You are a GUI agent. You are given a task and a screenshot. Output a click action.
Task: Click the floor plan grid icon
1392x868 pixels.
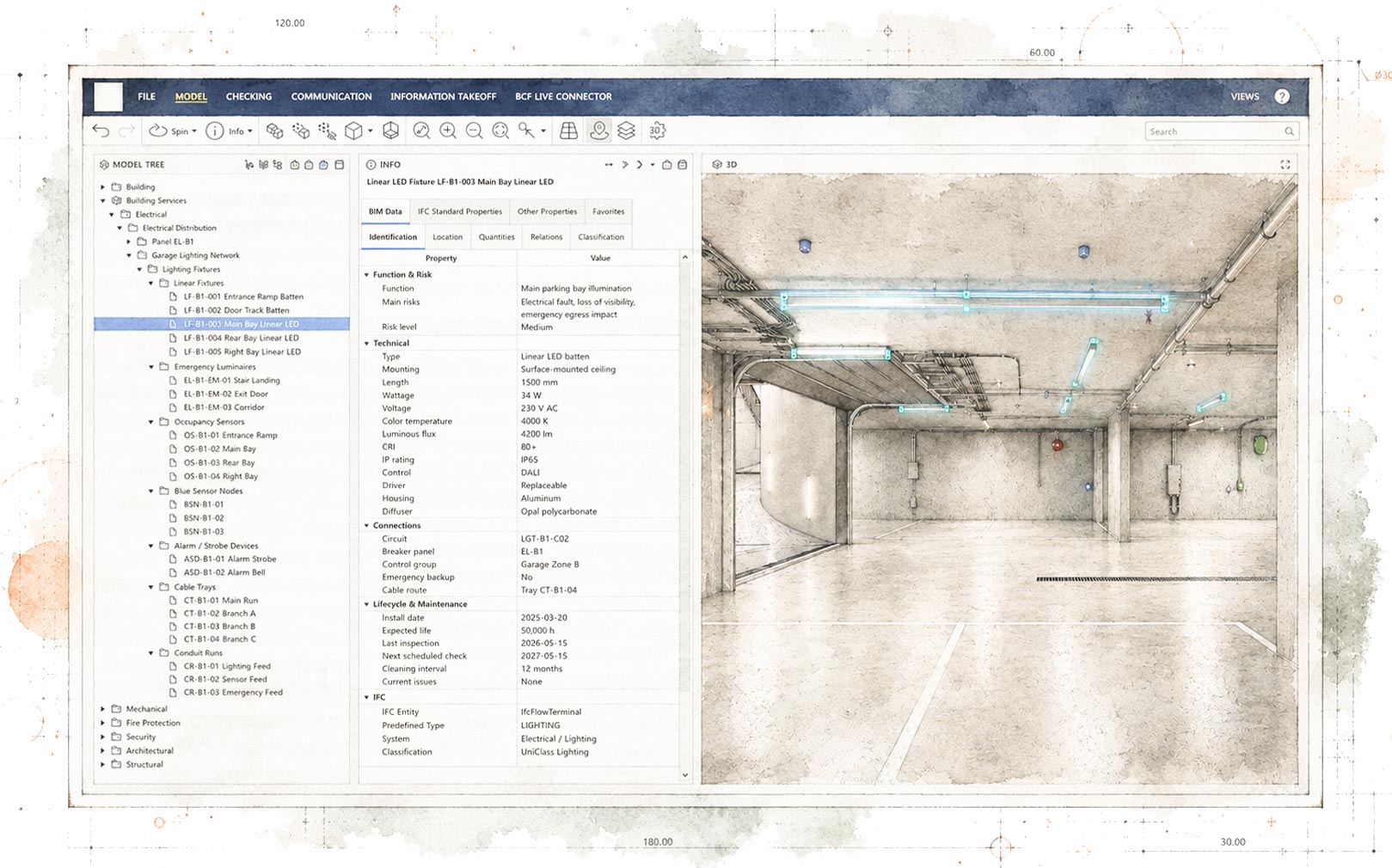568,131
